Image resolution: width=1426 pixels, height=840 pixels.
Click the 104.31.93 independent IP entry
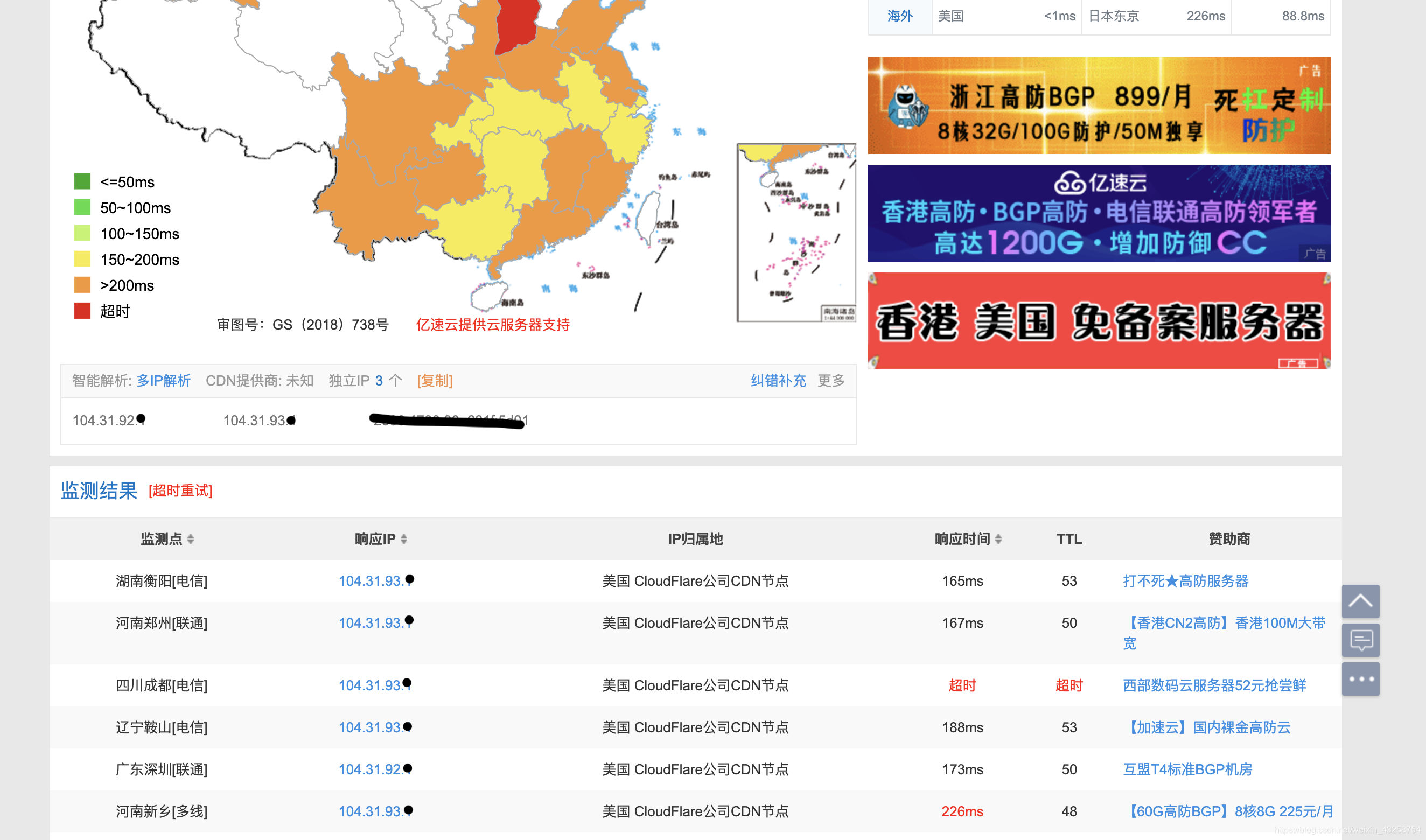click(259, 420)
